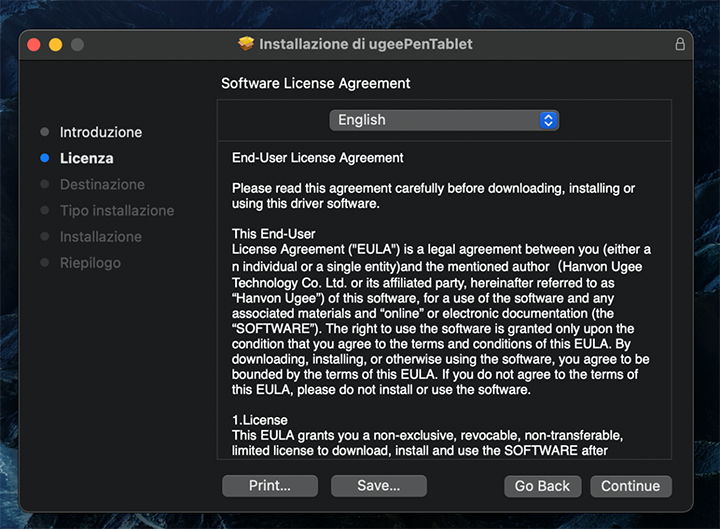Open the English language dropdown
Image resolution: width=720 pixels, height=529 pixels.
[x=444, y=120]
